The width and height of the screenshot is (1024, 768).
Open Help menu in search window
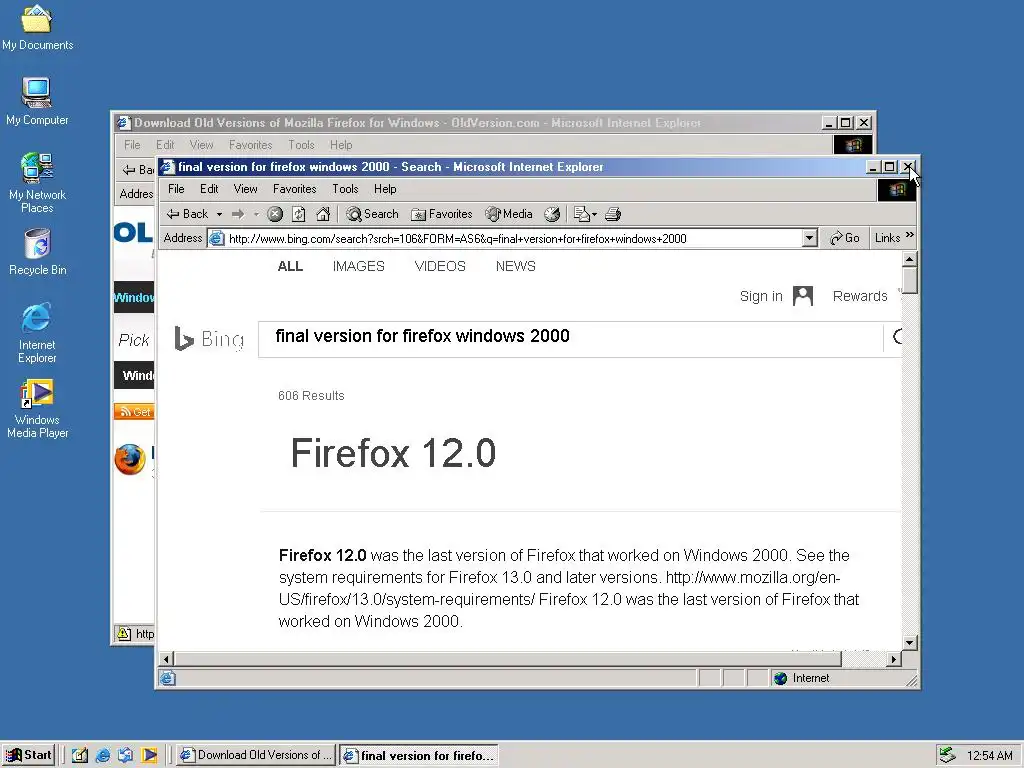(385, 189)
